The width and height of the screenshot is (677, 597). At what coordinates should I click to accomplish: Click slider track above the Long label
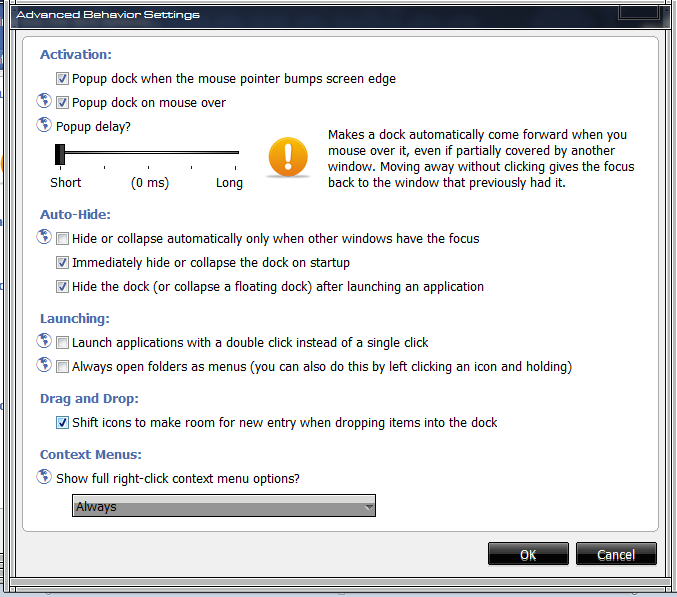point(229,154)
